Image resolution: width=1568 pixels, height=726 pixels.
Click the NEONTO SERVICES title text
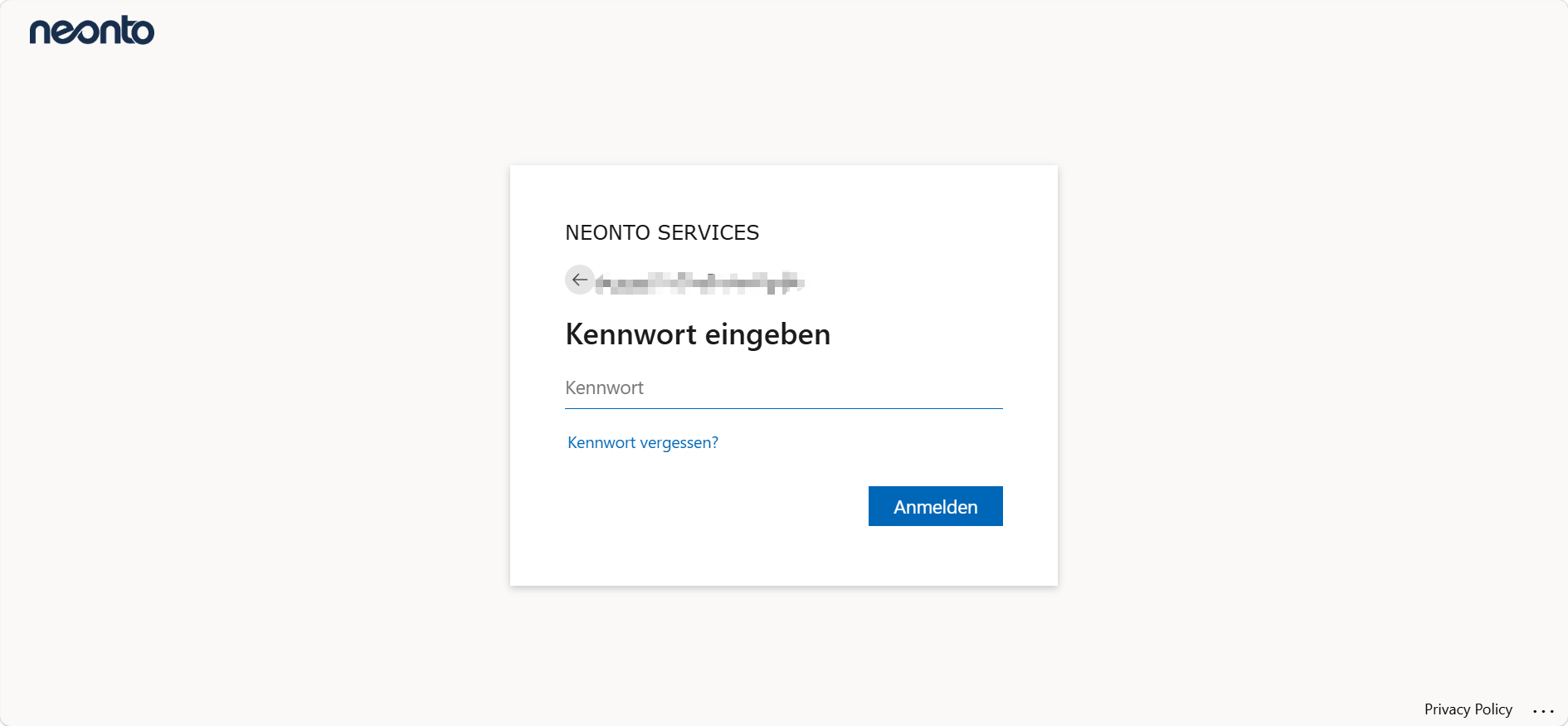click(x=662, y=233)
